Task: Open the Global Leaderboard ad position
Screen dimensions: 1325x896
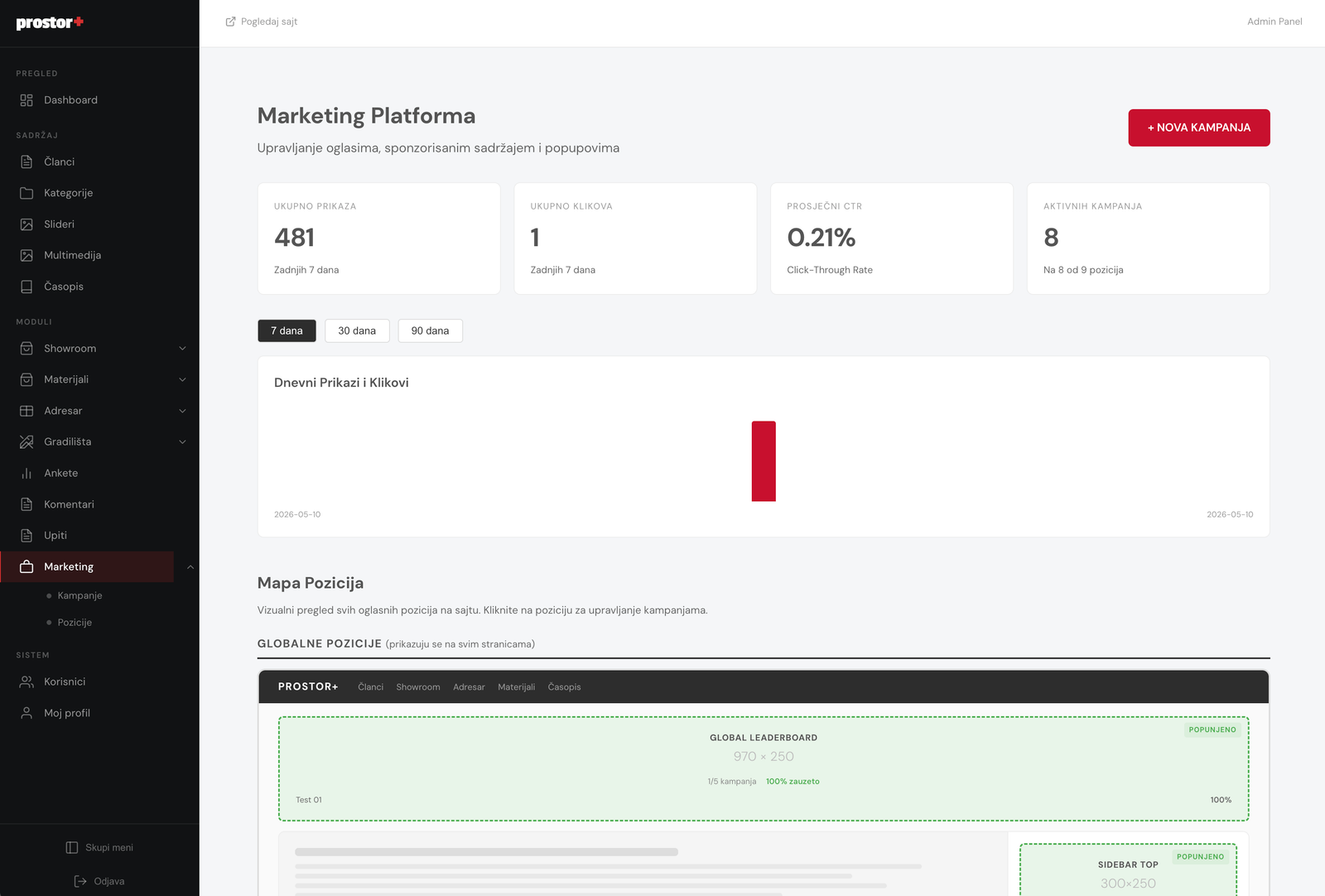Action: (764, 768)
